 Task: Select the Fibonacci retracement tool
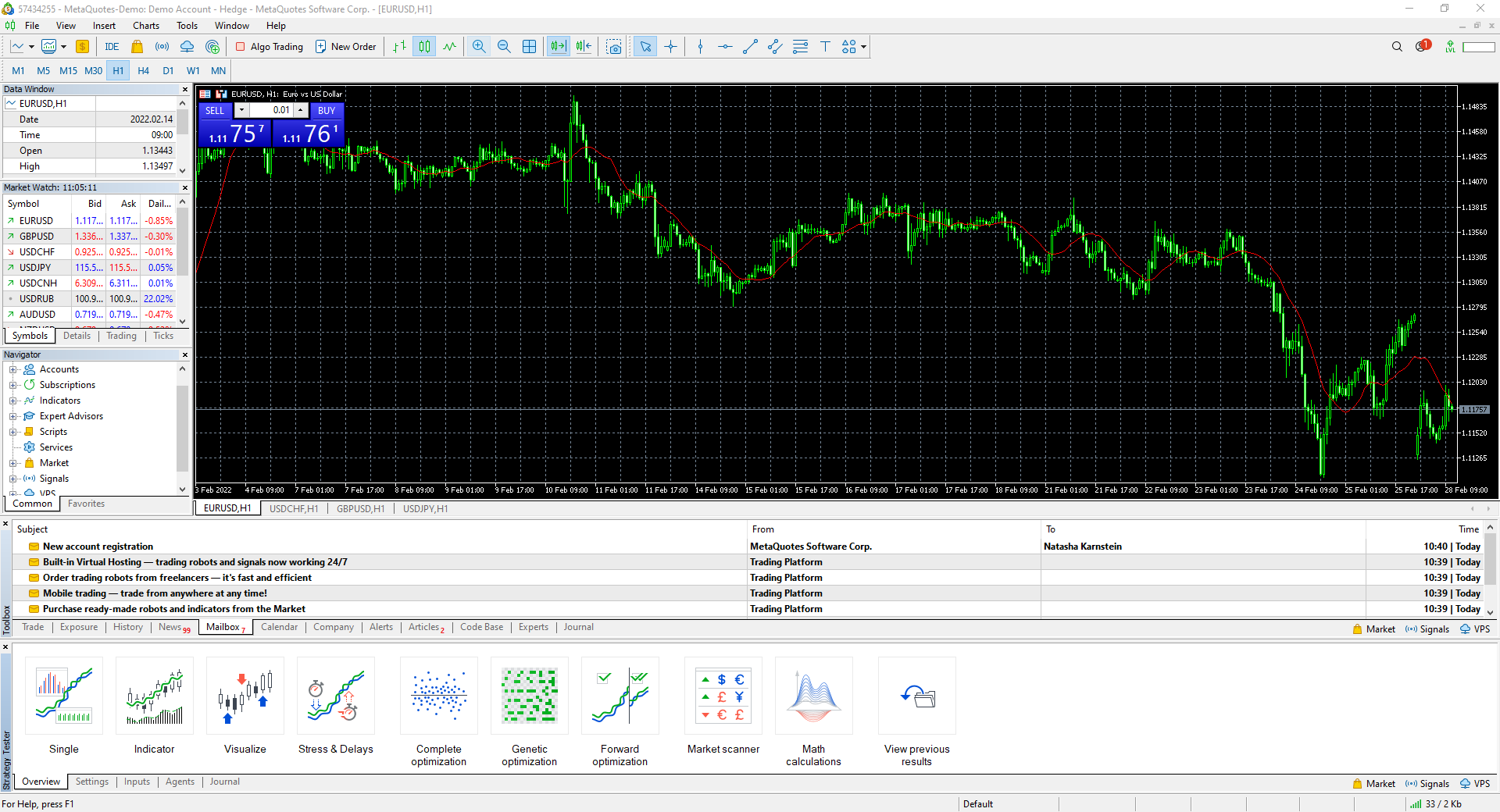(x=800, y=47)
